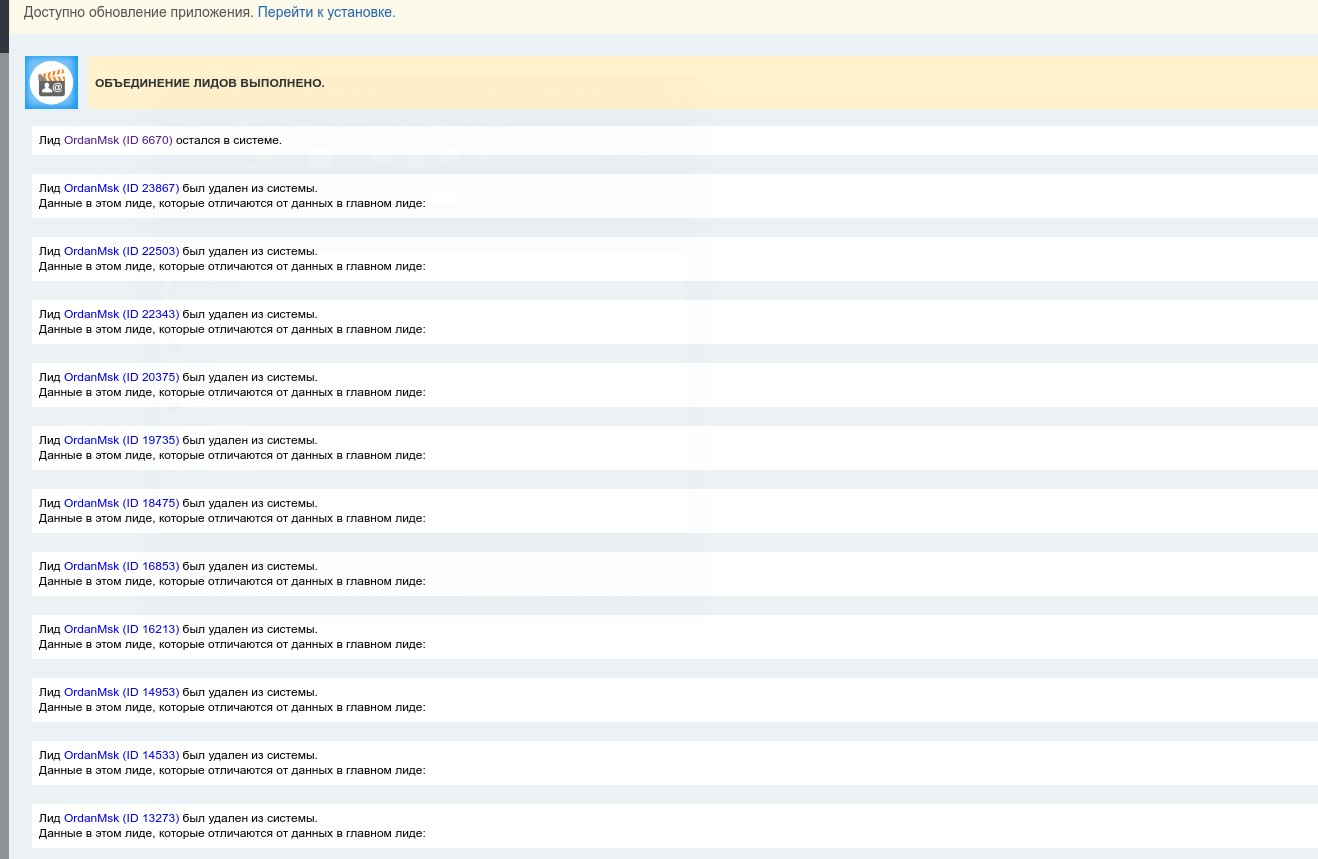The height and width of the screenshot is (859, 1318).
Task: Open deleted lead OrdanMsk ID 23867
Action: pyautogui.click(x=121, y=188)
